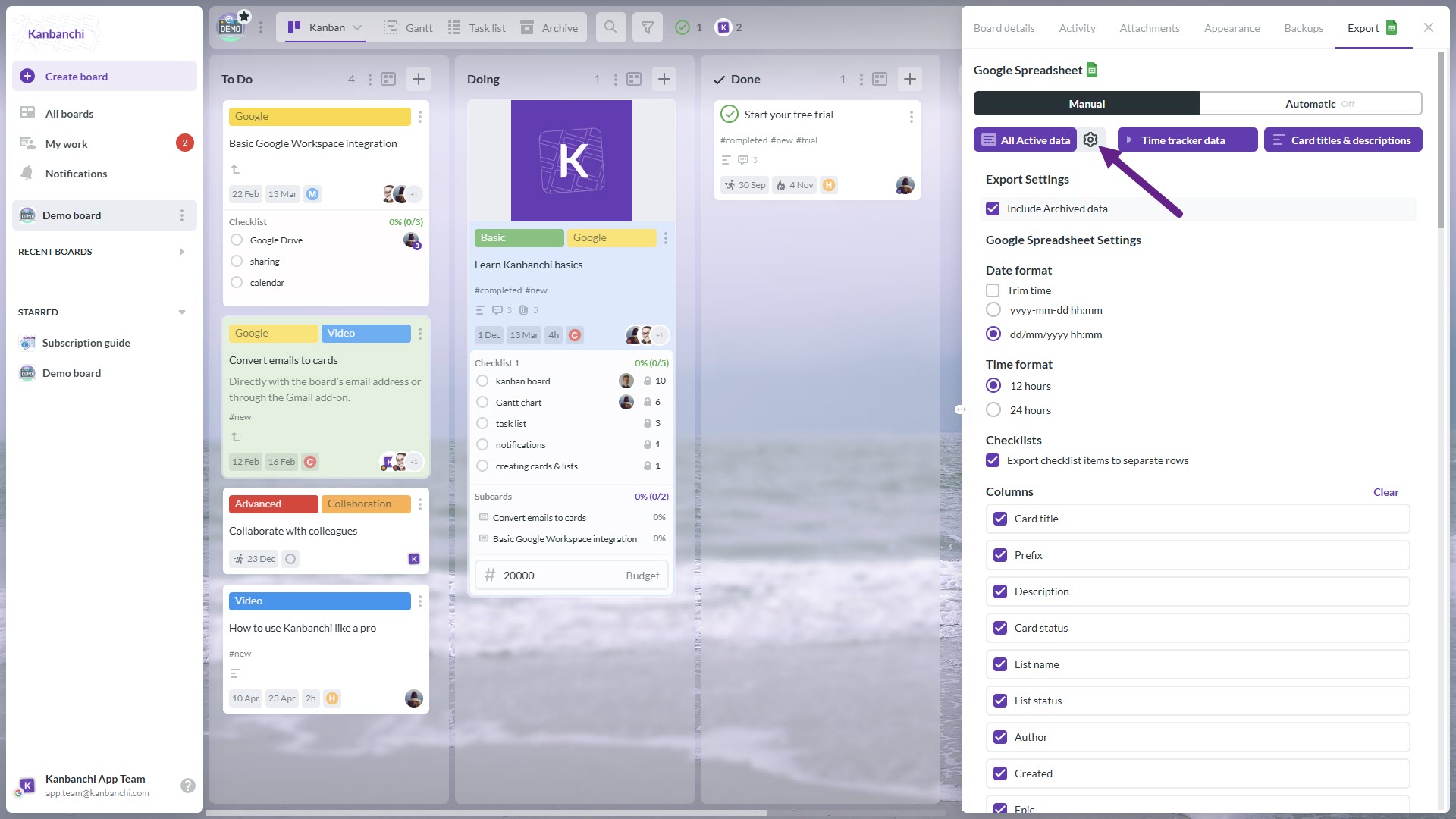The width and height of the screenshot is (1456, 819).
Task: Open the Kanban view dropdown
Action: pyautogui.click(x=357, y=27)
